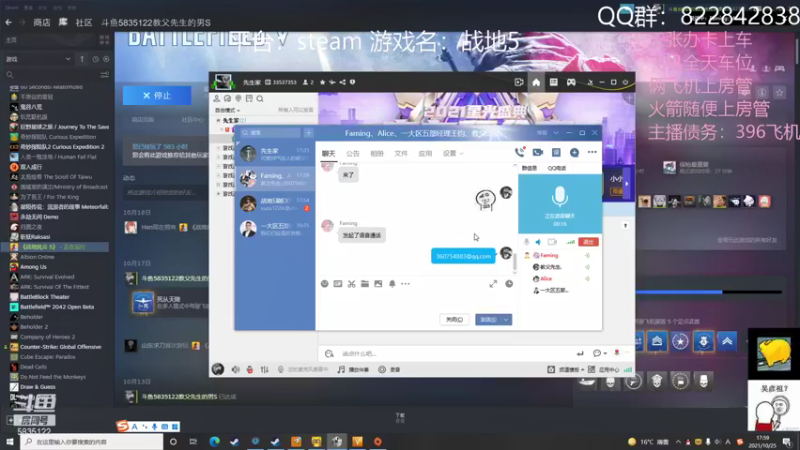This screenshot has width=800, height=450.
Task: Open more options ellipsis in QQ chat
Action: tap(592, 152)
